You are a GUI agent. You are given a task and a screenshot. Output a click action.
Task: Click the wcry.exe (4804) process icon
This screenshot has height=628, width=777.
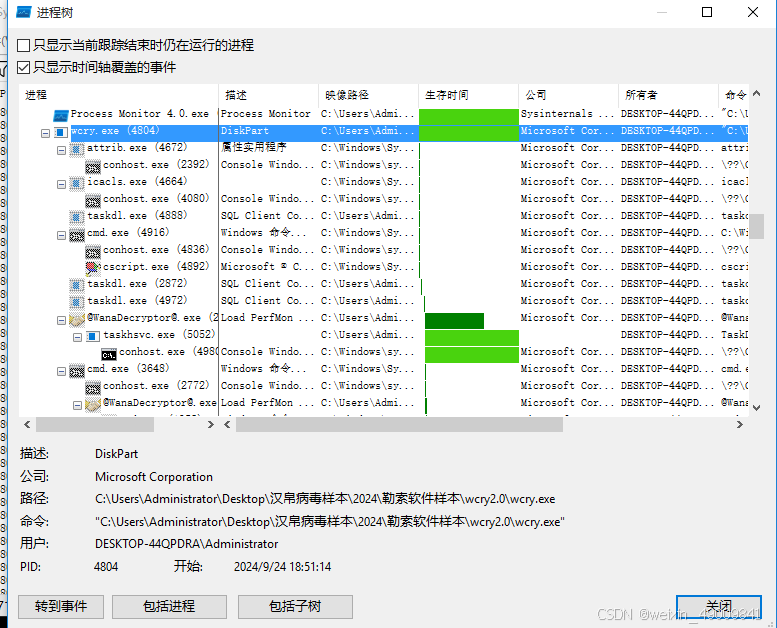(61, 132)
